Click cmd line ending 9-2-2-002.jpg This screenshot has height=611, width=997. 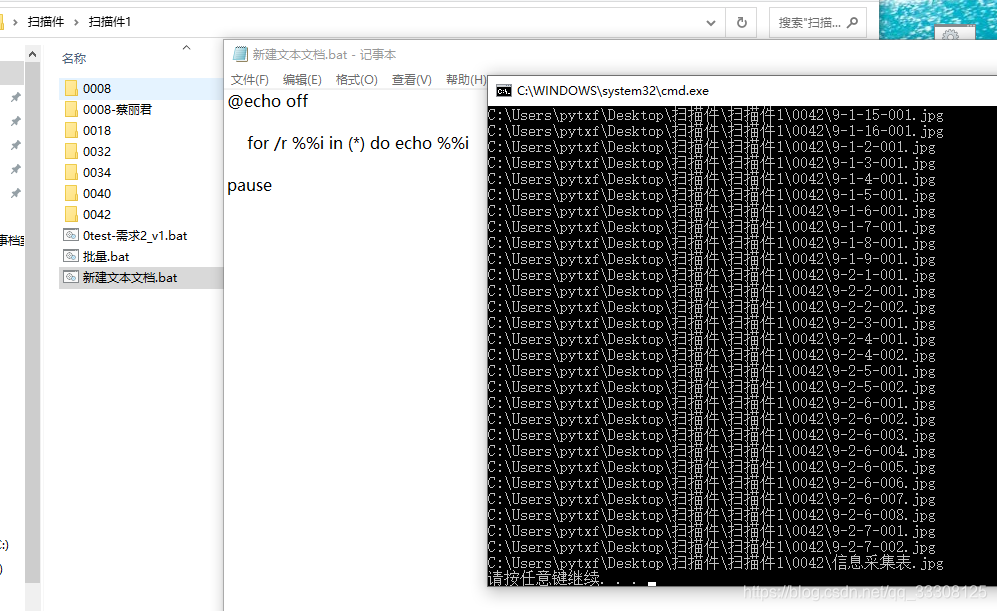point(712,307)
